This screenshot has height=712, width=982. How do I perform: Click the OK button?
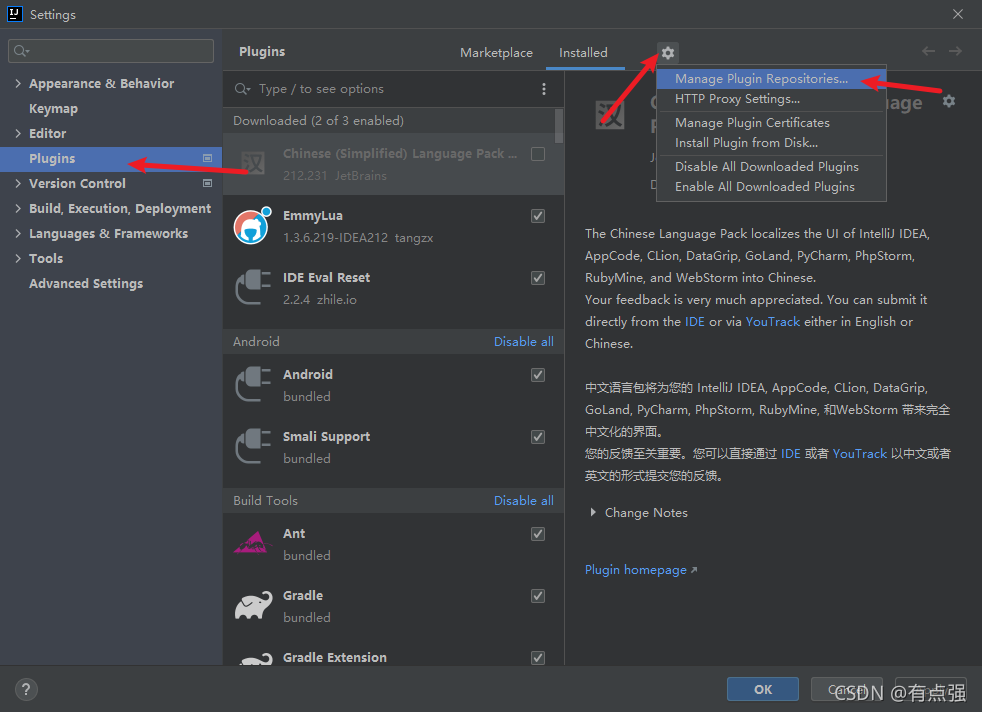click(762, 689)
